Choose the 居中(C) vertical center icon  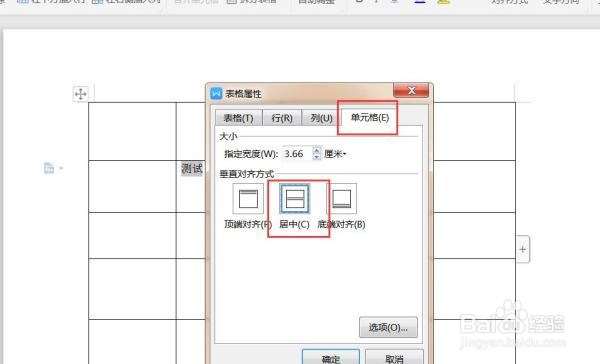[295, 199]
